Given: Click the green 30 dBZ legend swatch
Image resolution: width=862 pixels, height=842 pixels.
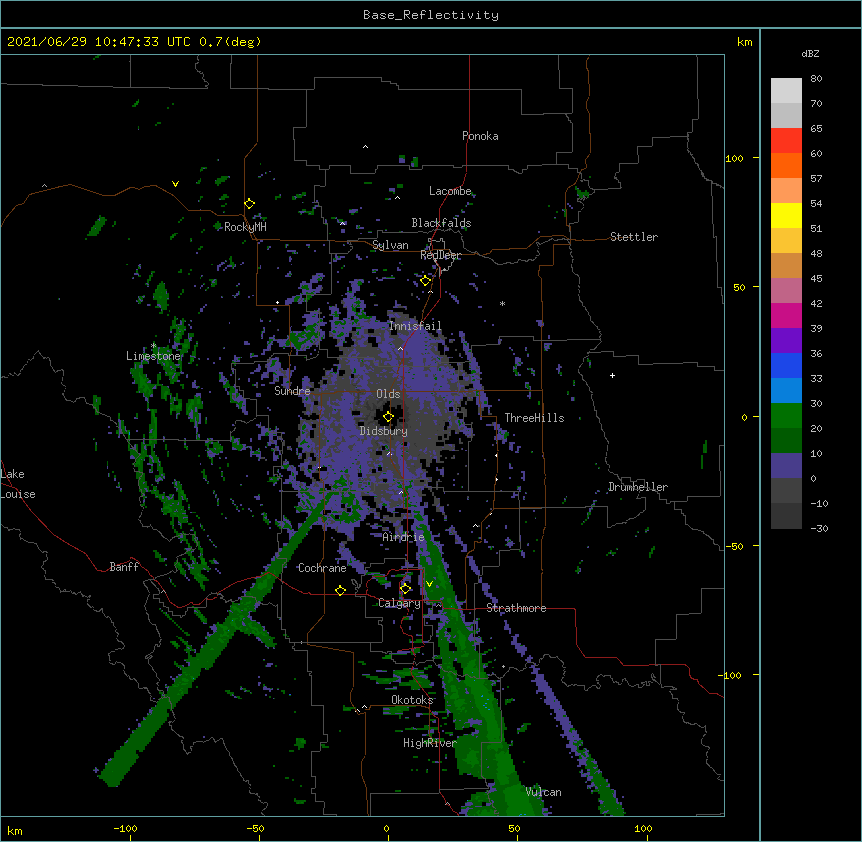Looking at the screenshot, I should pos(786,416).
